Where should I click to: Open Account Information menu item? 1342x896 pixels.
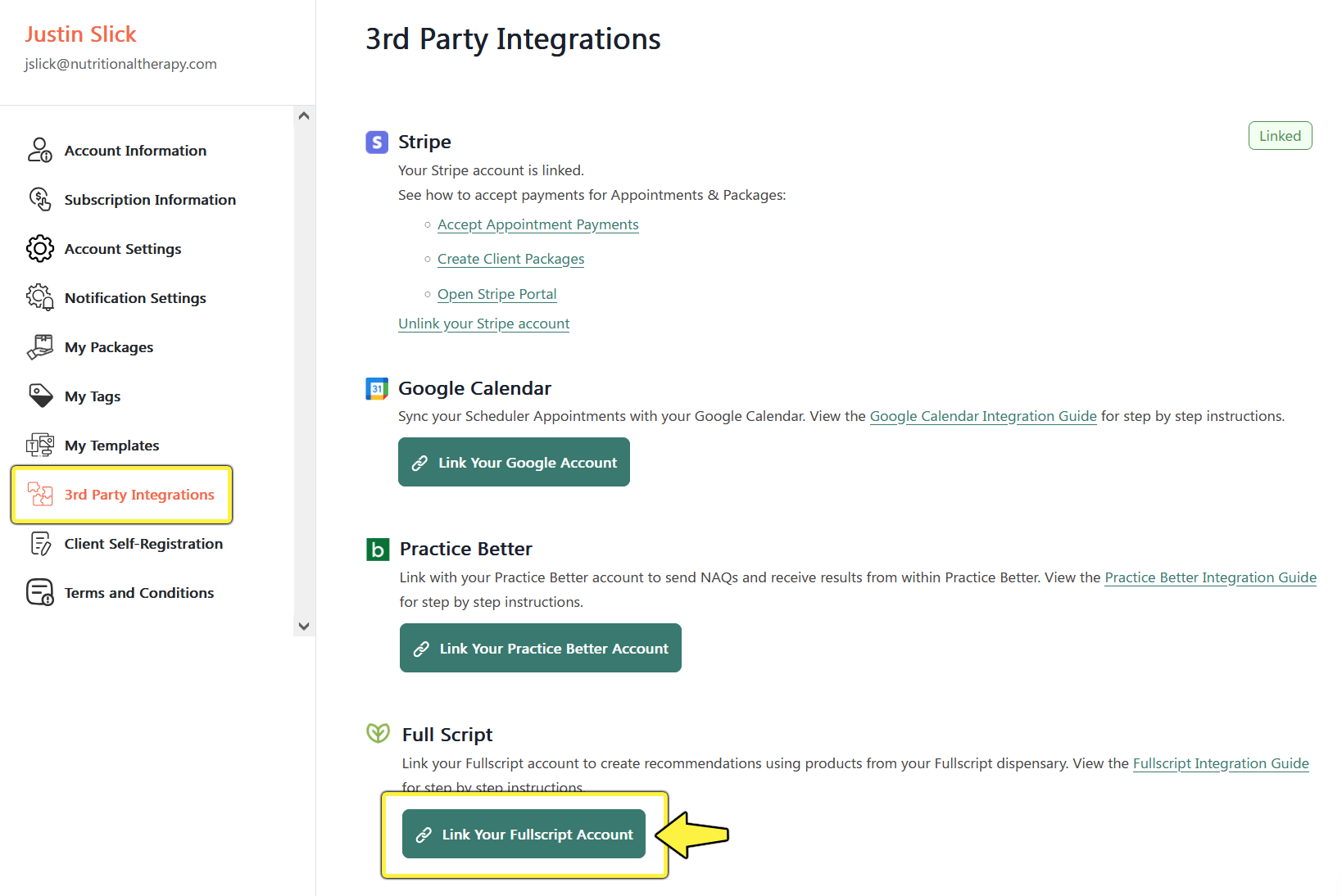click(135, 151)
